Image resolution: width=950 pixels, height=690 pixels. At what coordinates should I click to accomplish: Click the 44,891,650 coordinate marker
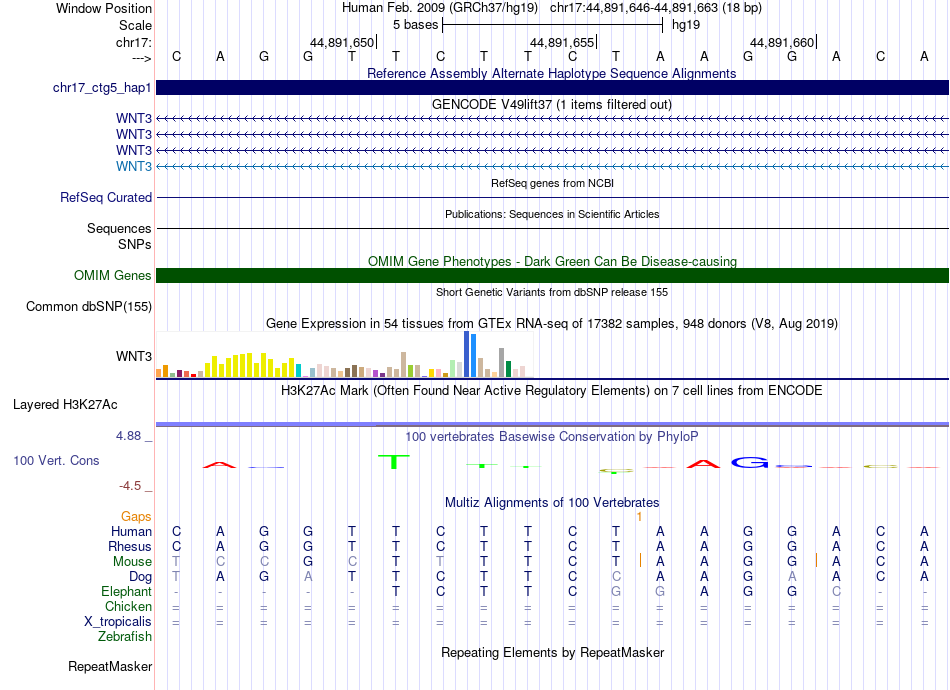click(x=342, y=42)
